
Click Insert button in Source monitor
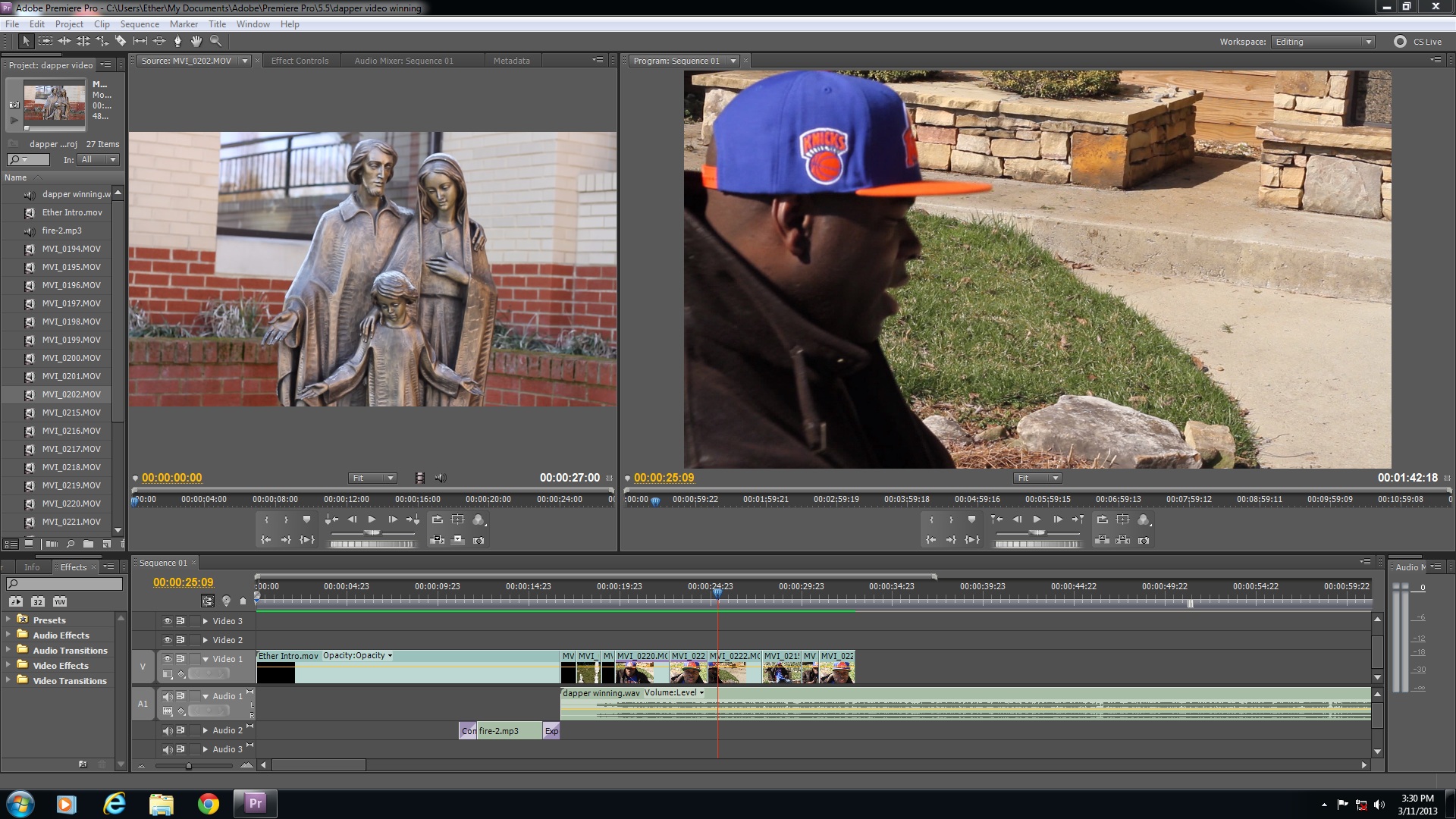438,540
